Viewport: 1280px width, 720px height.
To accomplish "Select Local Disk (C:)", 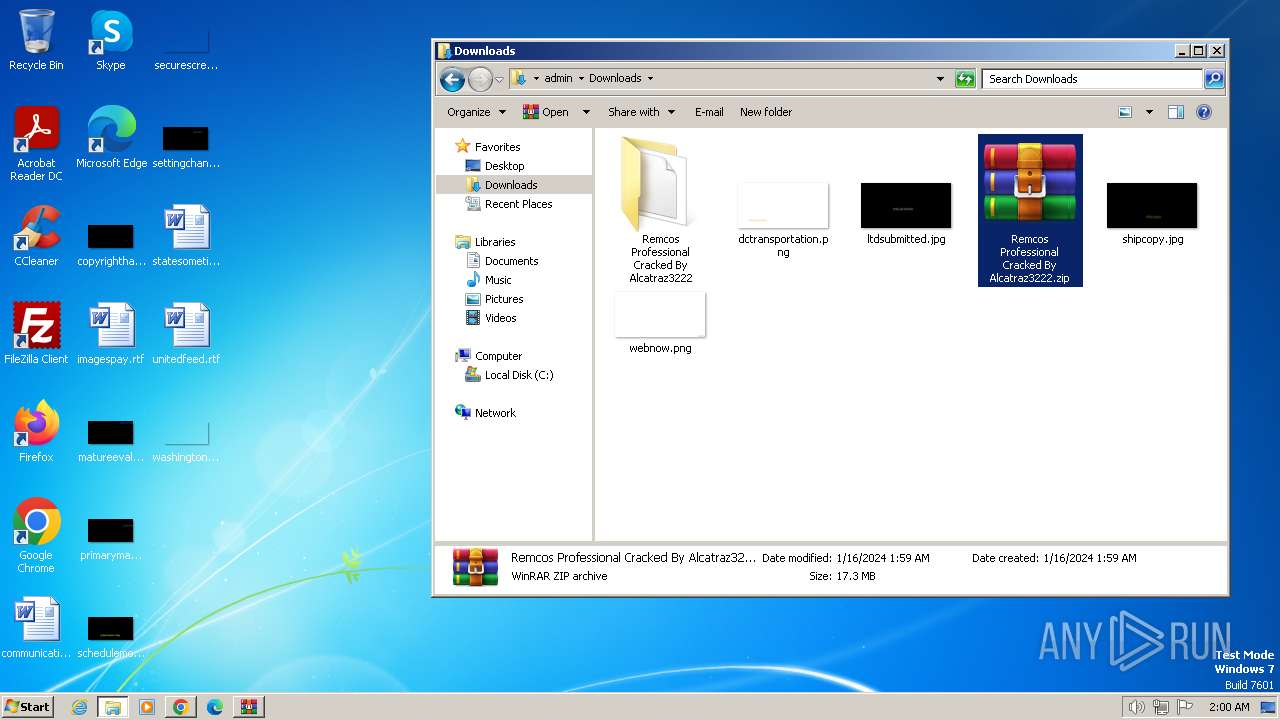I will coord(518,375).
